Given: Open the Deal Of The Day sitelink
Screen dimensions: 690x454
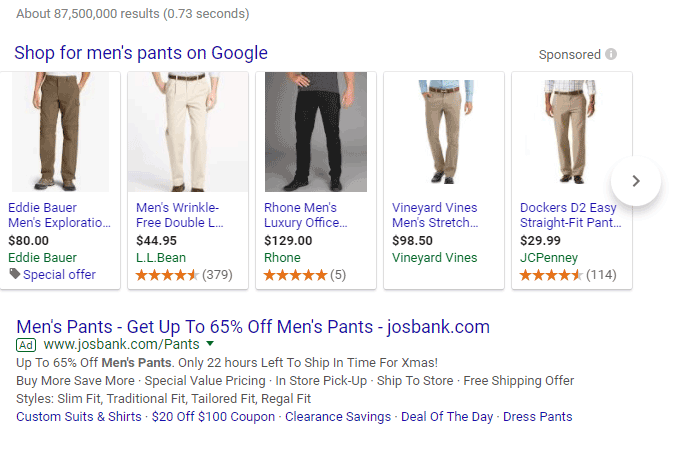Looking at the screenshot, I should (x=447, y=416).
